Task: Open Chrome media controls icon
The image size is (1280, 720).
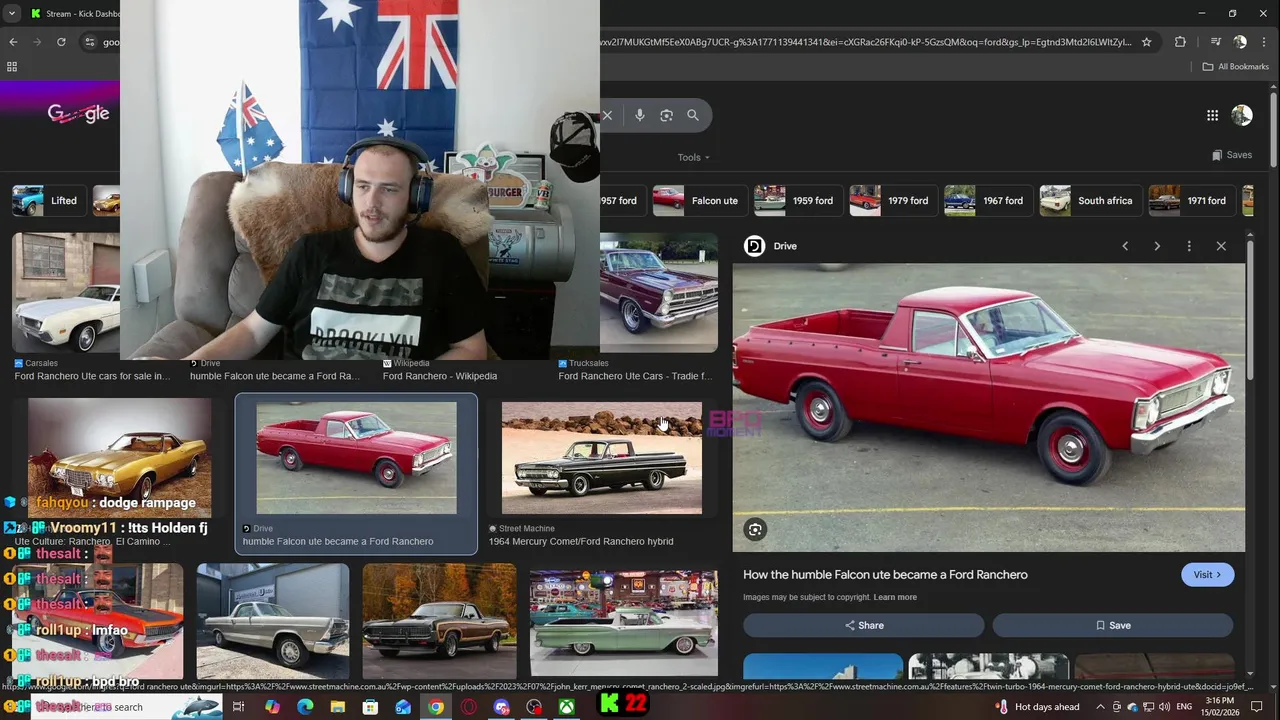Action: pyautogui.click(x=1215, y=42)
